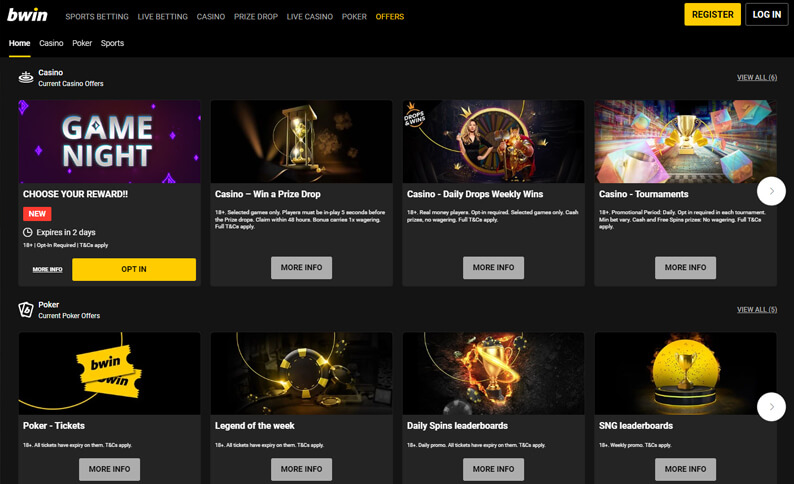Click View All (6) casino offers
794x484 pixels.
click(757, 77)
